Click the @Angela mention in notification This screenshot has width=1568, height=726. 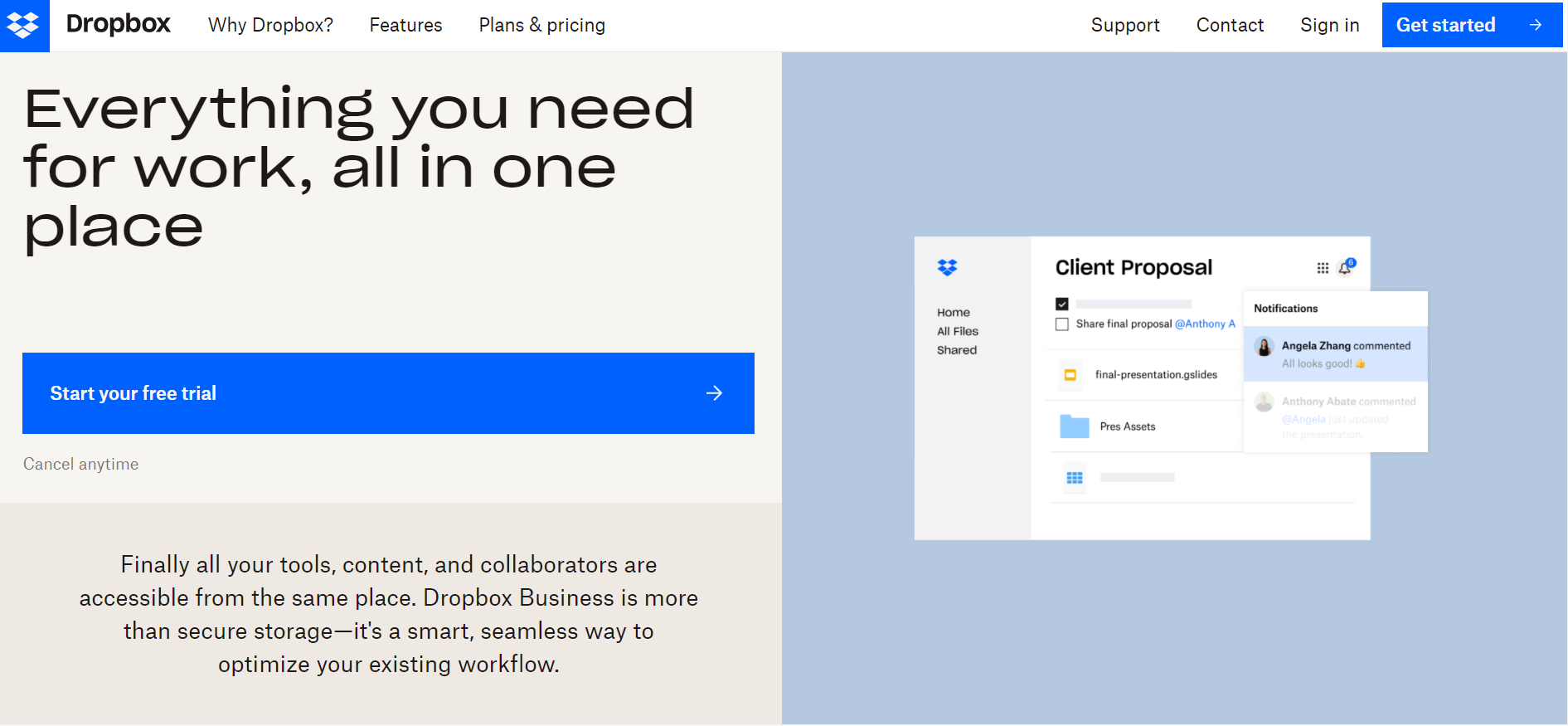(1303, 419)
